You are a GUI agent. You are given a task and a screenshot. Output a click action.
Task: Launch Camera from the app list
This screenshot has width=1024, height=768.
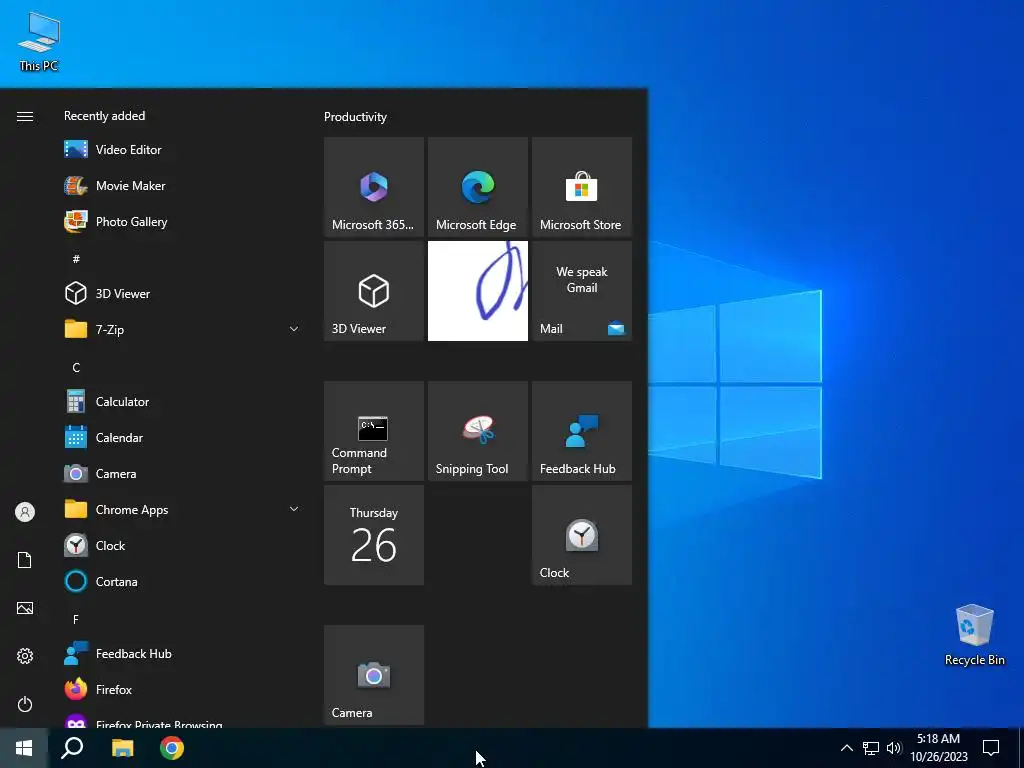[183, 473]
